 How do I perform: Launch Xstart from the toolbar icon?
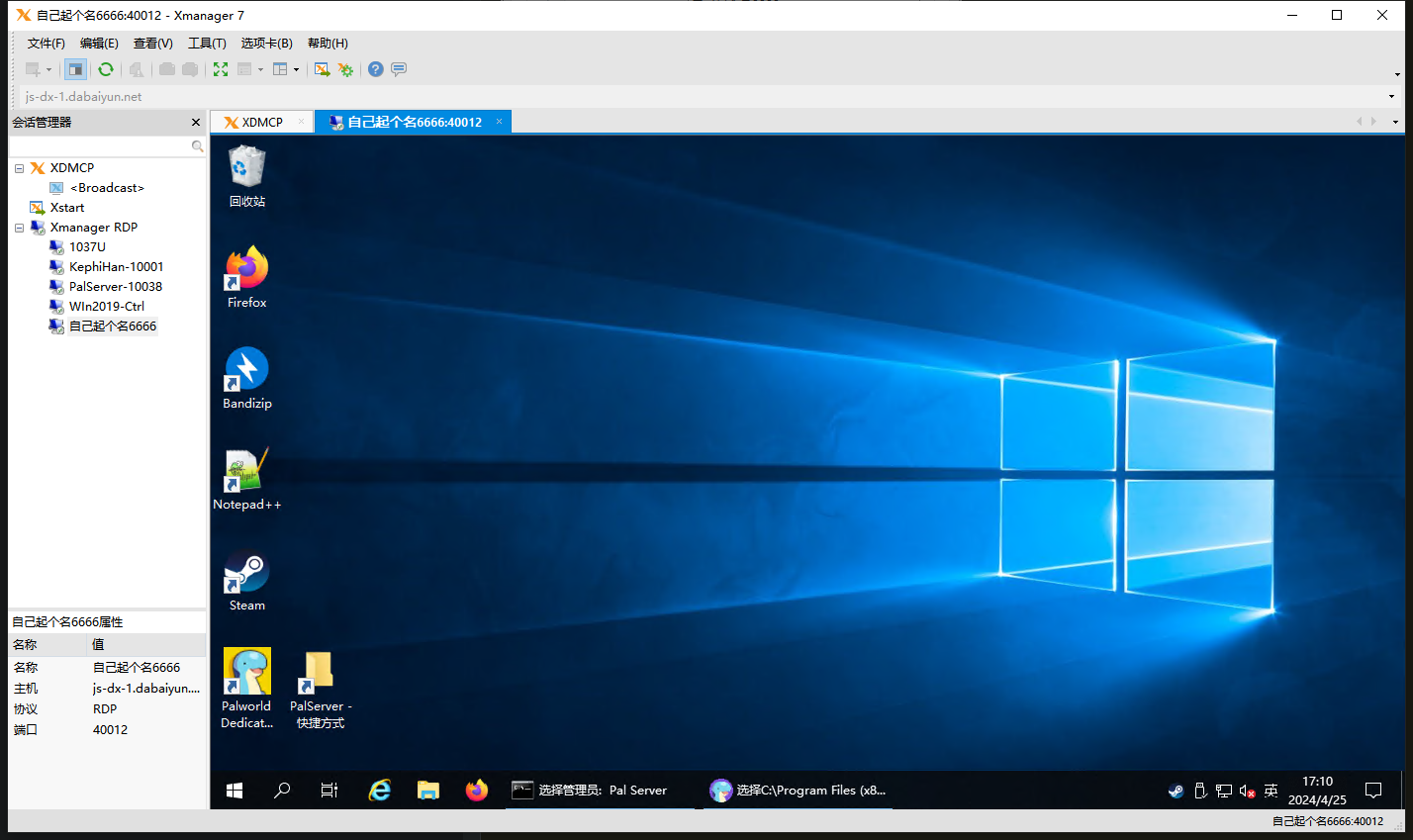pyautogui.click(x=322, y=69)
